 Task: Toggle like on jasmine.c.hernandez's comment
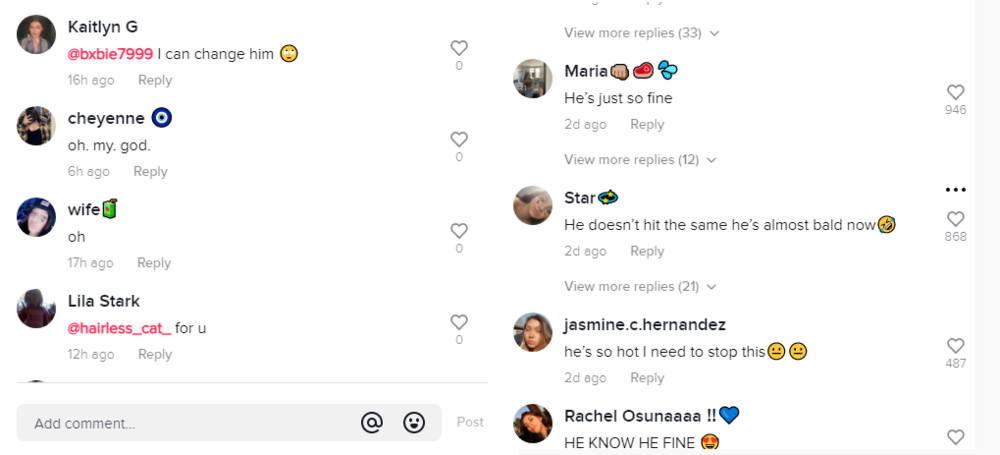coord(955,346)
